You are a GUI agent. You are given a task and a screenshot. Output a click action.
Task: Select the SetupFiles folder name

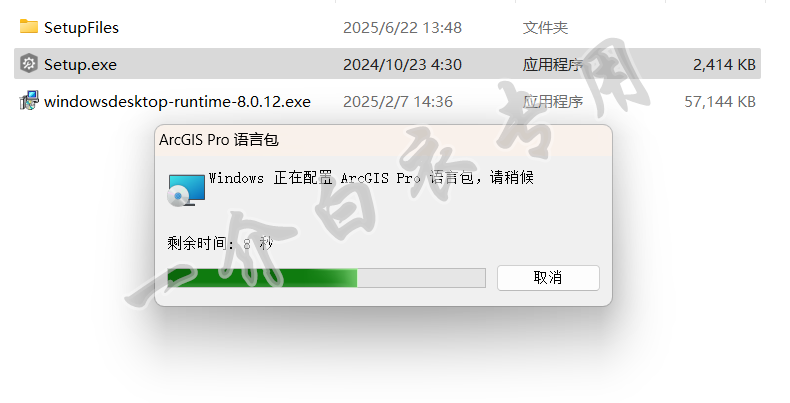[81, 27]
